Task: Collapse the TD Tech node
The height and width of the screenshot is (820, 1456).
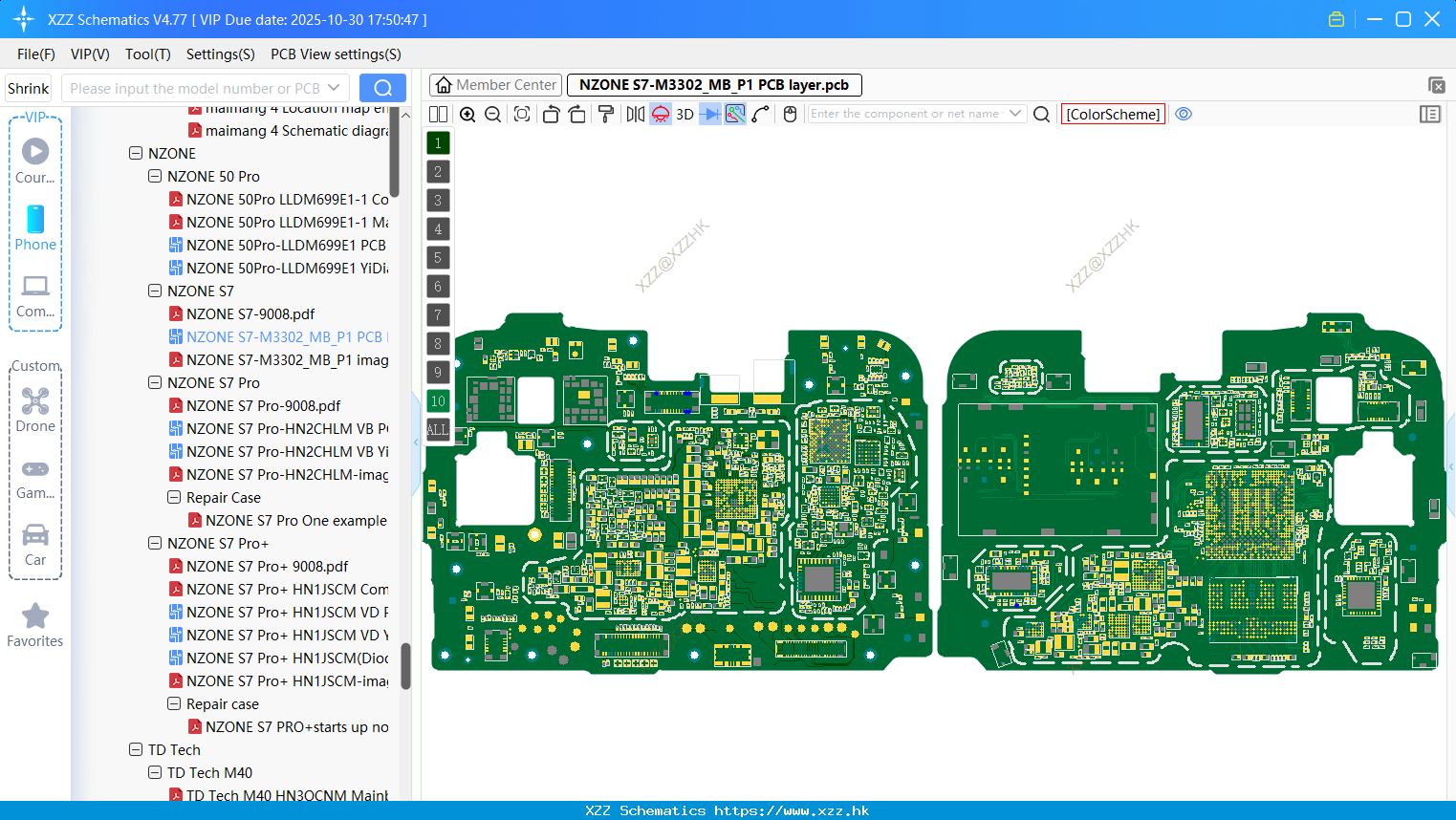Action: [x=136, y=749]
